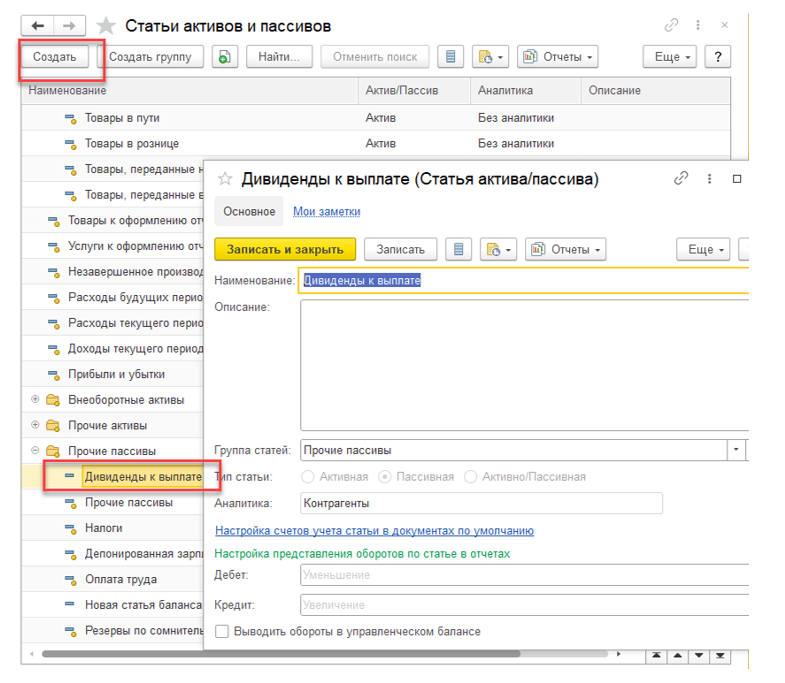Click the help question mark button
The height and width of the screenshot is (683, 785).
718,57
